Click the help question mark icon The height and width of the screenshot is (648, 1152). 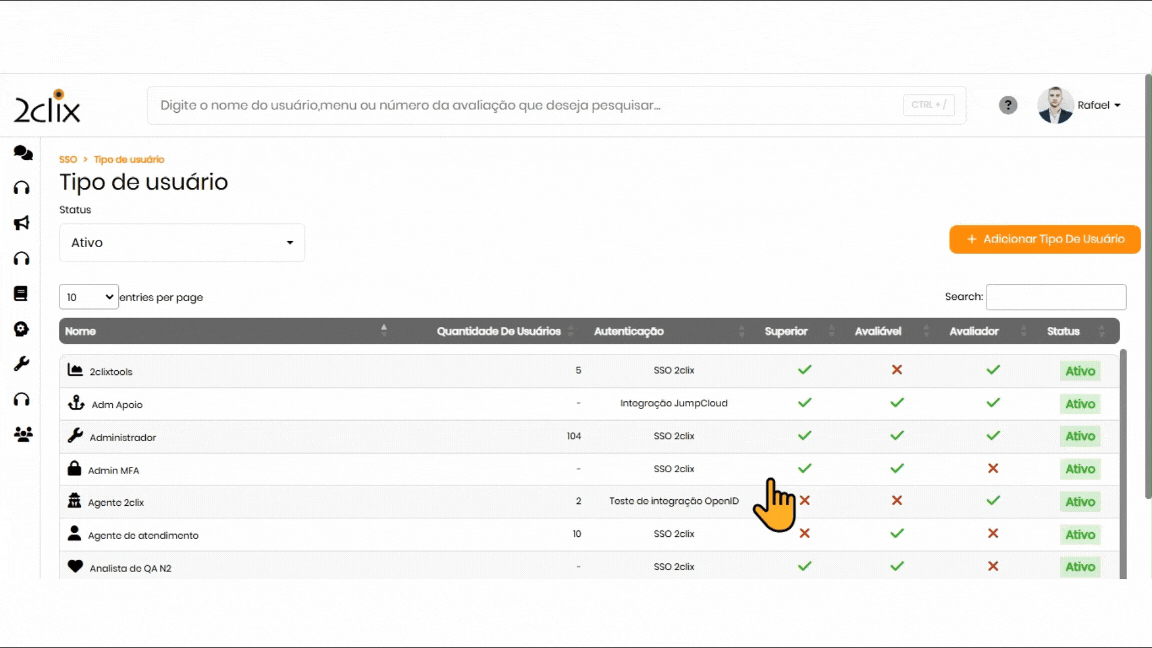tap(1008, 105)
